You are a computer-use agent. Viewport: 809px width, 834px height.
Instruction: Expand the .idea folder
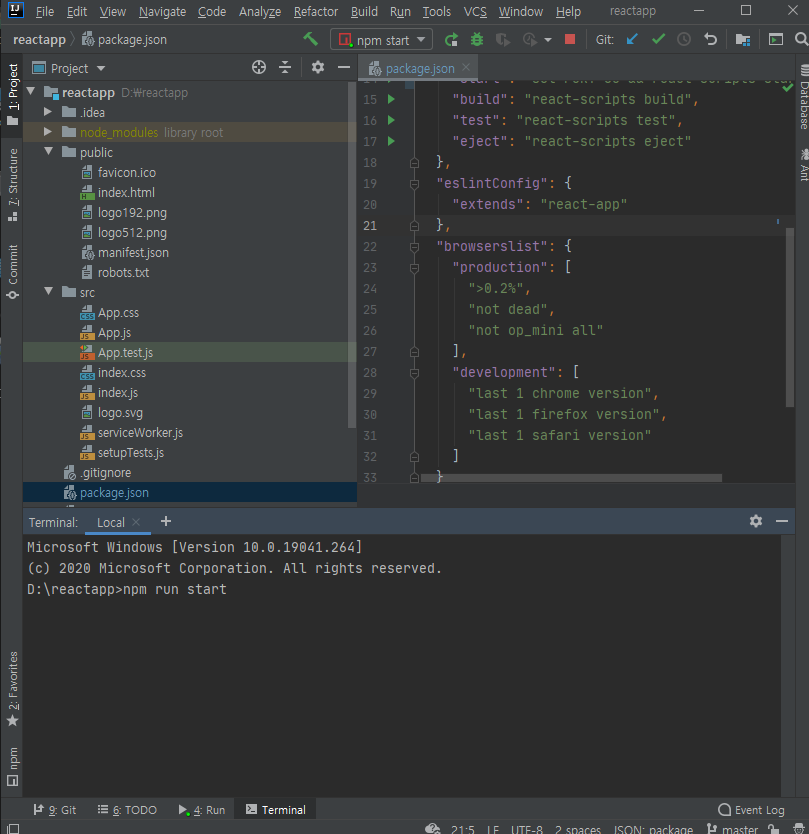pos(48,112)
